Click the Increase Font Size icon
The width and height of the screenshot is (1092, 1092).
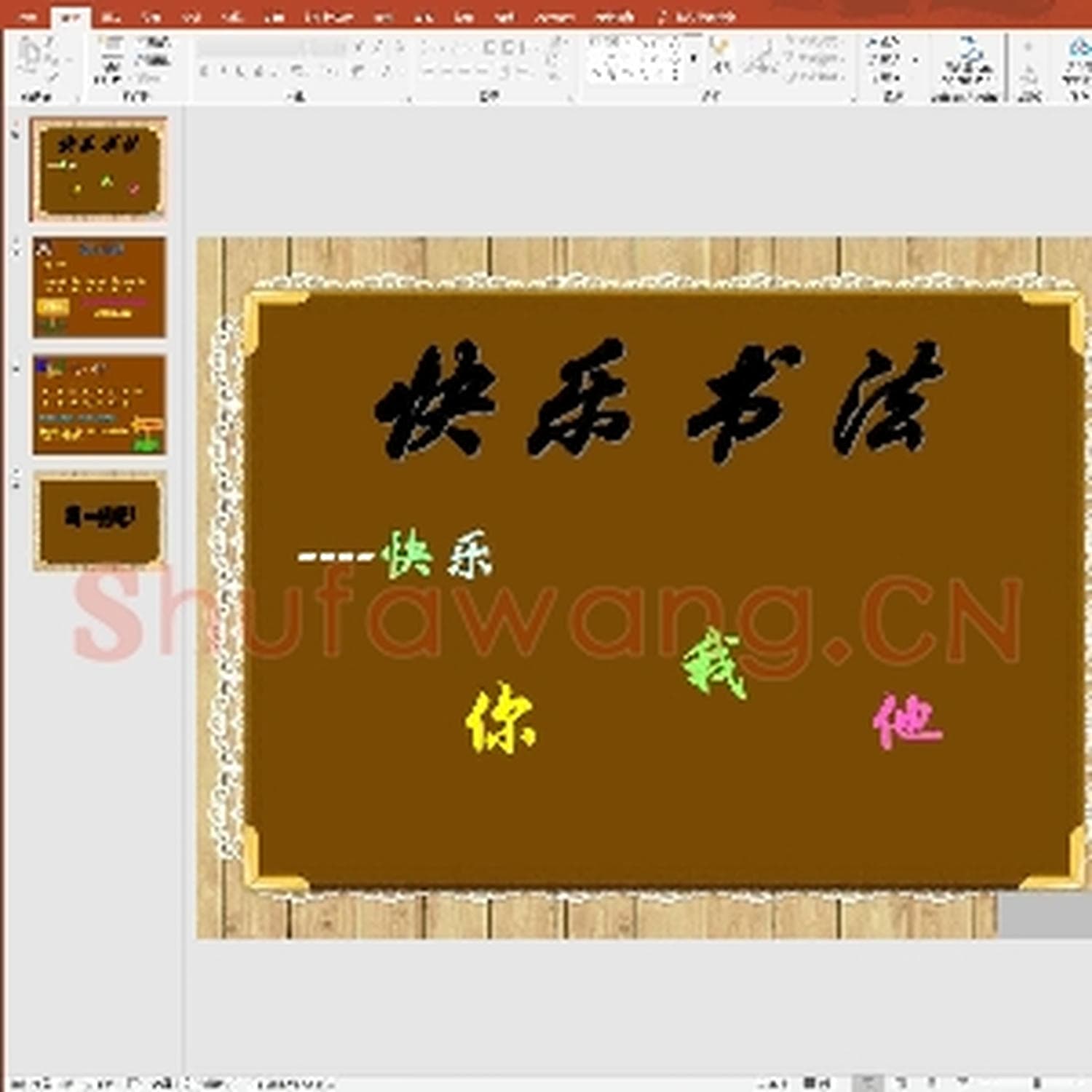359,48
